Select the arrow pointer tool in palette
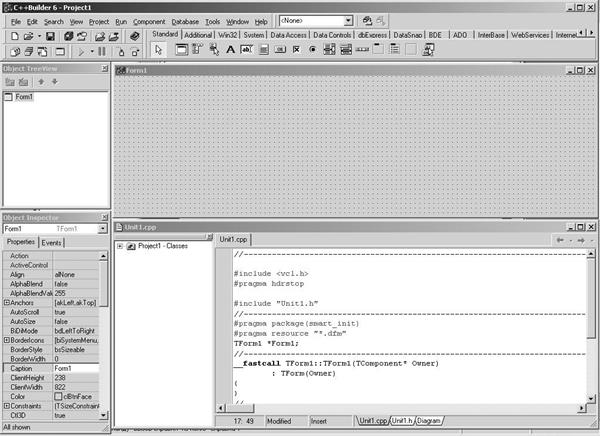 [x=158, y=49]
